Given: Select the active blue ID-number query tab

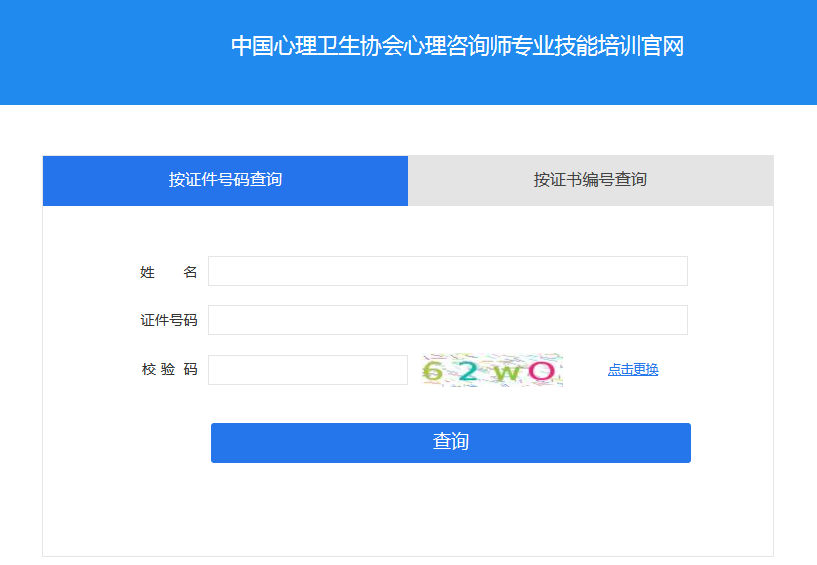Looking at the screenshot, I should pyautogui.click(x=225, y=180).
